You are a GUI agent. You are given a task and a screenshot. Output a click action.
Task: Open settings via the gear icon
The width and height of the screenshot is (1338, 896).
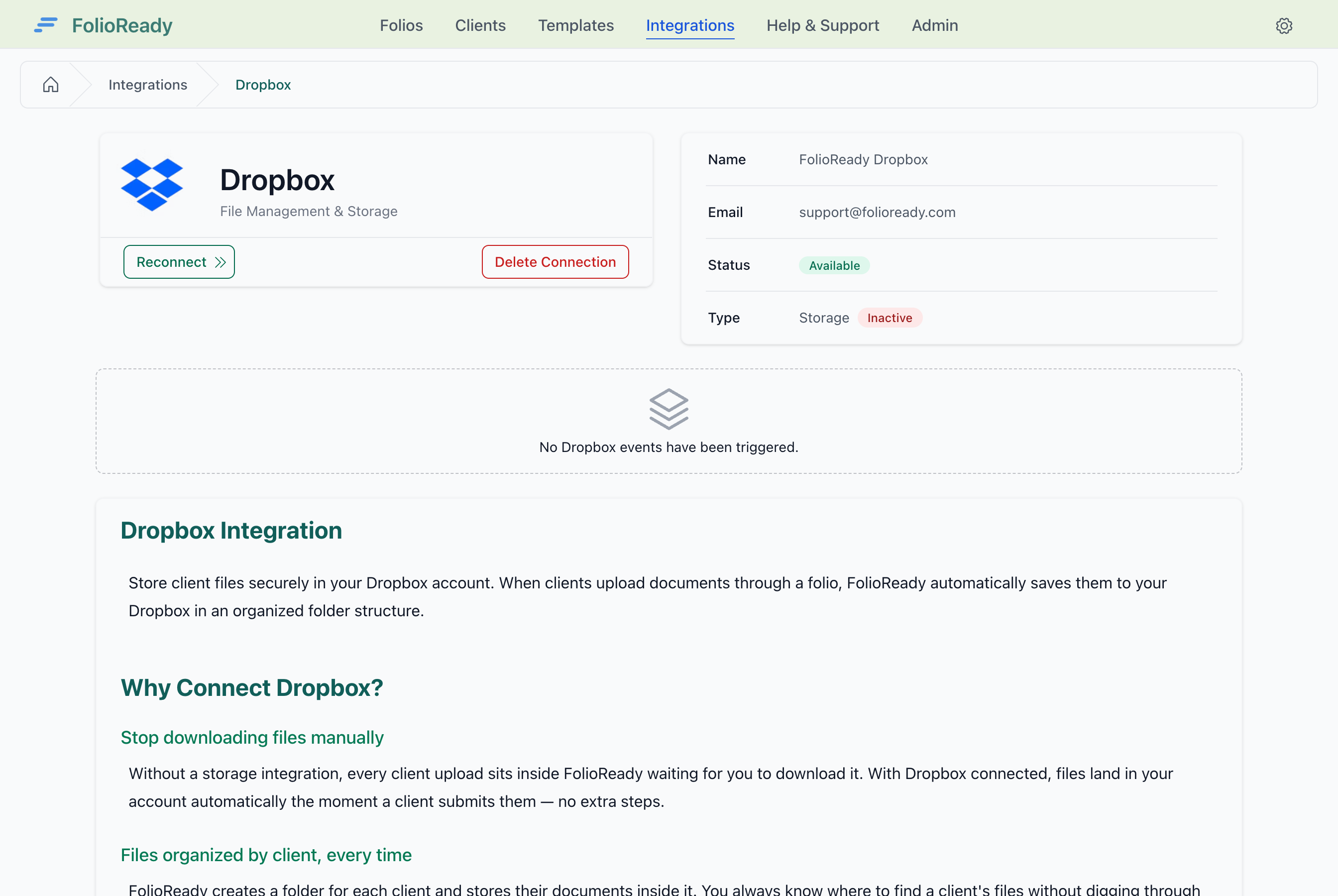[1284, 26]
